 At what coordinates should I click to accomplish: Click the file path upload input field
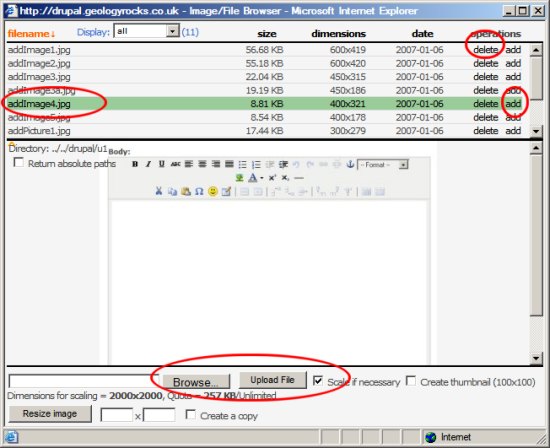click(x=85, y=381)
